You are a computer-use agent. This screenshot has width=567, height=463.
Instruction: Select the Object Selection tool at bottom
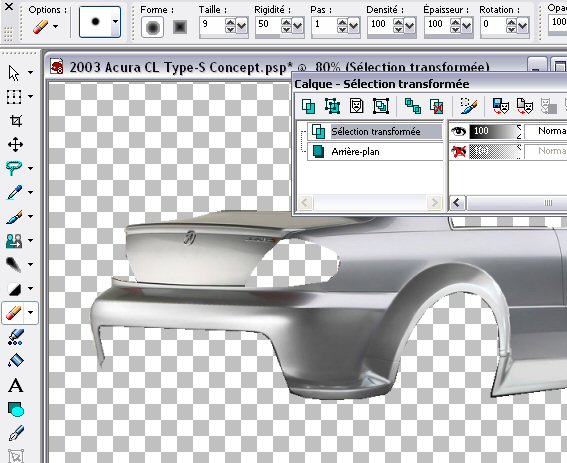click(16, 456)
